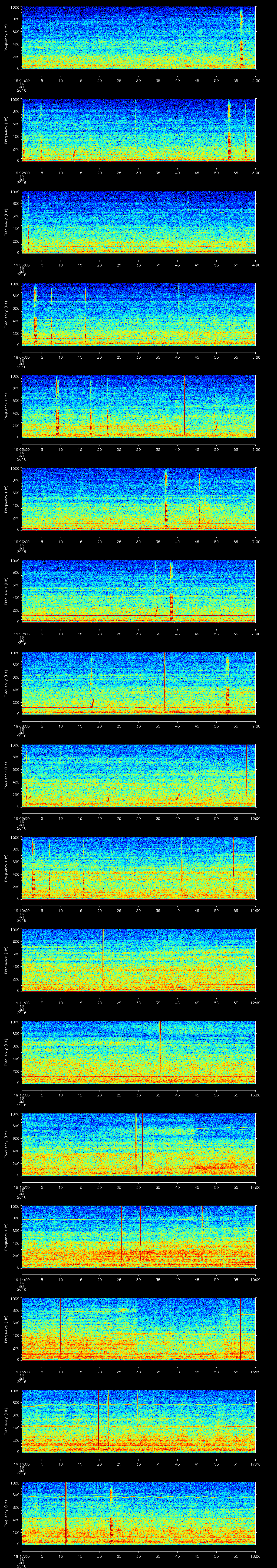The width and height of the screenshot is (277, 1568).
Task: Click the "19:13:00" start time label
Action: (x=21, y=1187)
